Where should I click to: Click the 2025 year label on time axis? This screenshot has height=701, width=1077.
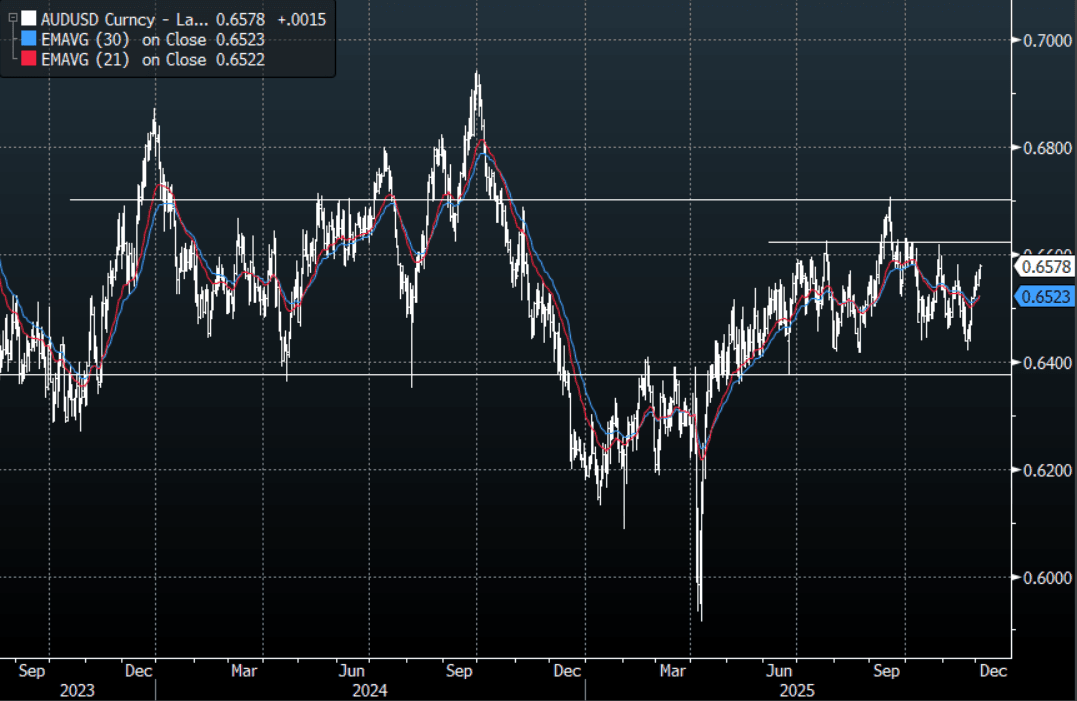797,690
